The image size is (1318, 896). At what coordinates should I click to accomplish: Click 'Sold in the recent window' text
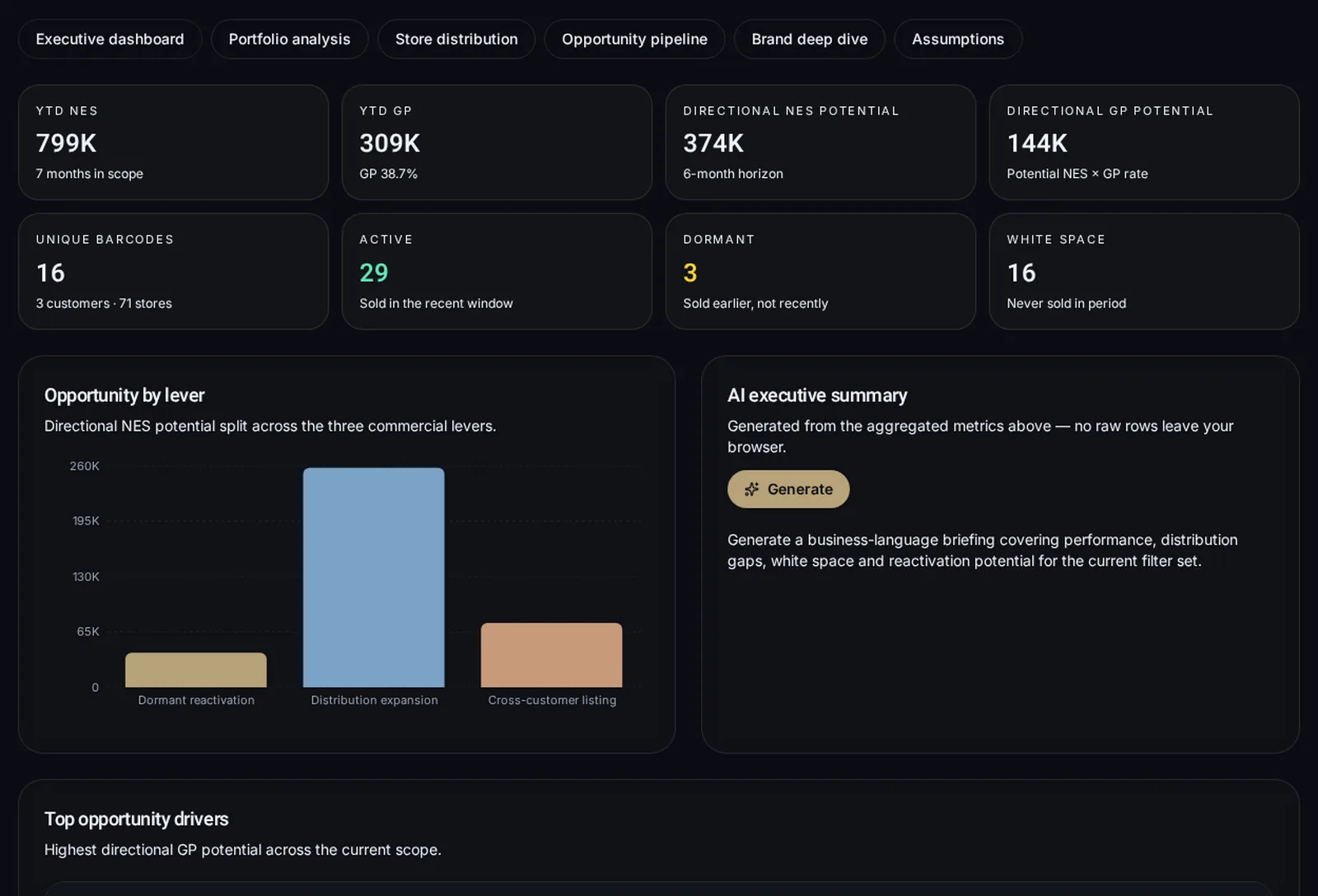pos(436,303)
